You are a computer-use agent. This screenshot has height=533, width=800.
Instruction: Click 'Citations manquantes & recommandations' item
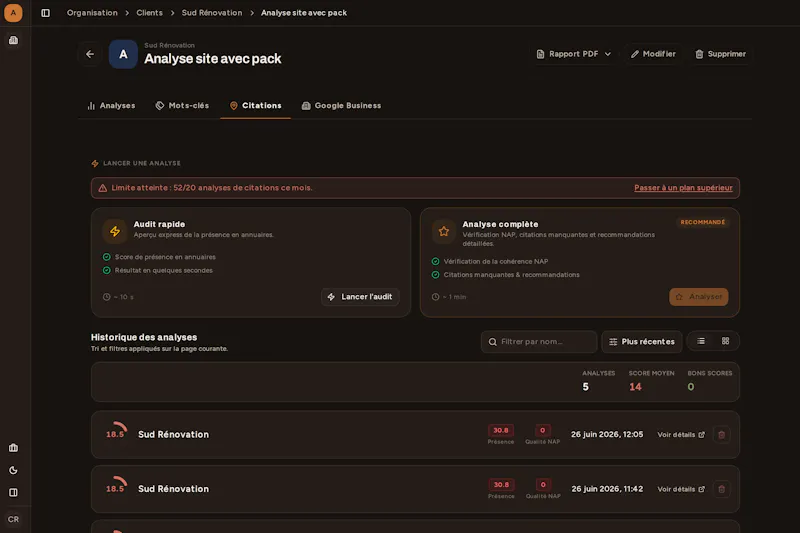click(506, 274)
